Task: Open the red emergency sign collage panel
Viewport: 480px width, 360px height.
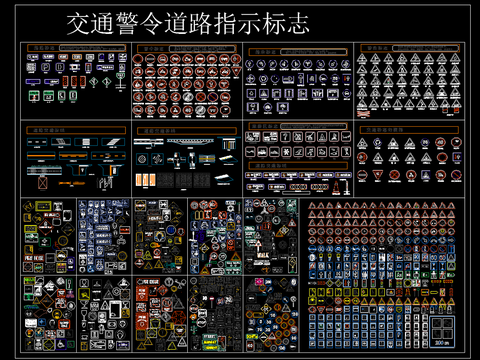Action: coord(160,314)
